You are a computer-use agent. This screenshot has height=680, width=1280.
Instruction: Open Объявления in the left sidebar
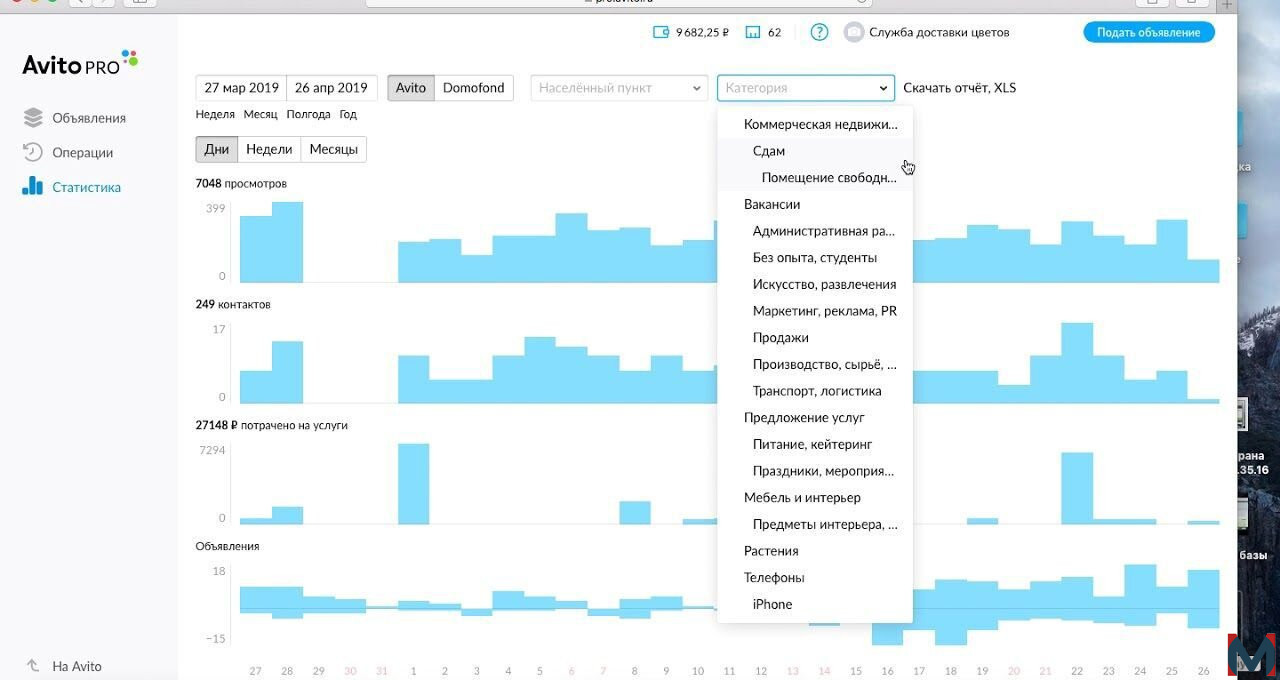tap(75, 118)
